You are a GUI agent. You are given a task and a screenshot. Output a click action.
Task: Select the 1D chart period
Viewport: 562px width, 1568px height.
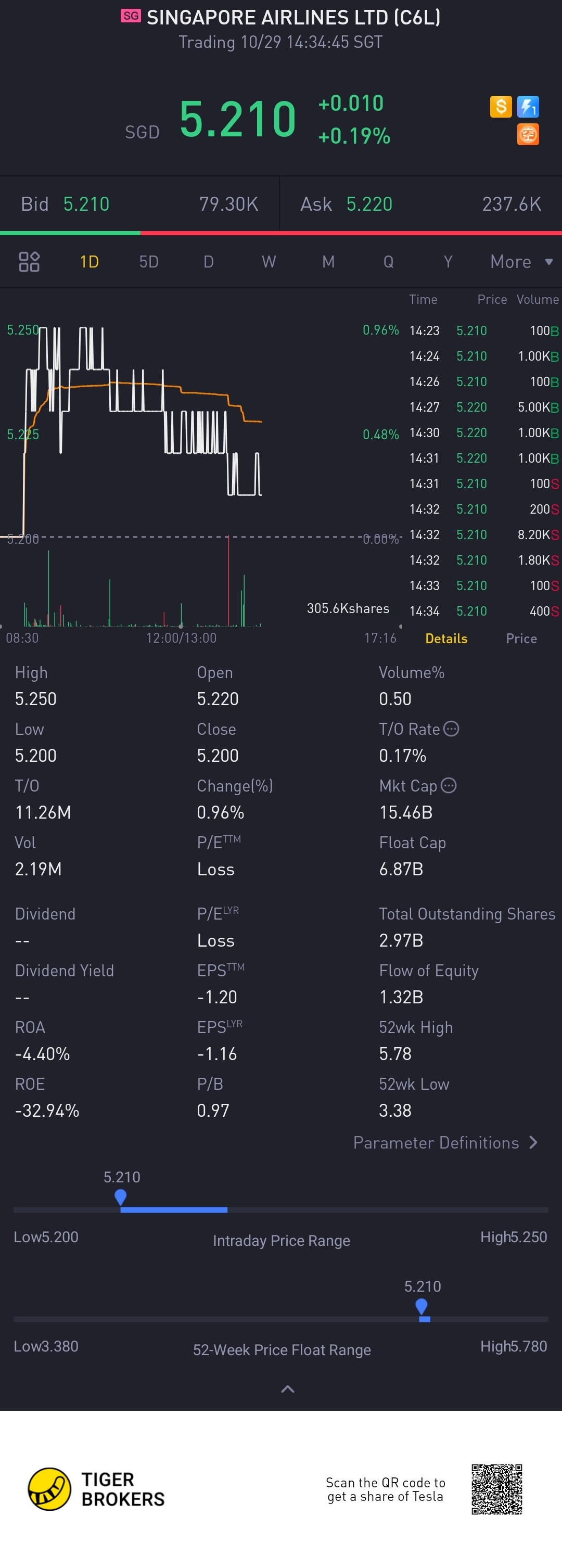point(89,262)
